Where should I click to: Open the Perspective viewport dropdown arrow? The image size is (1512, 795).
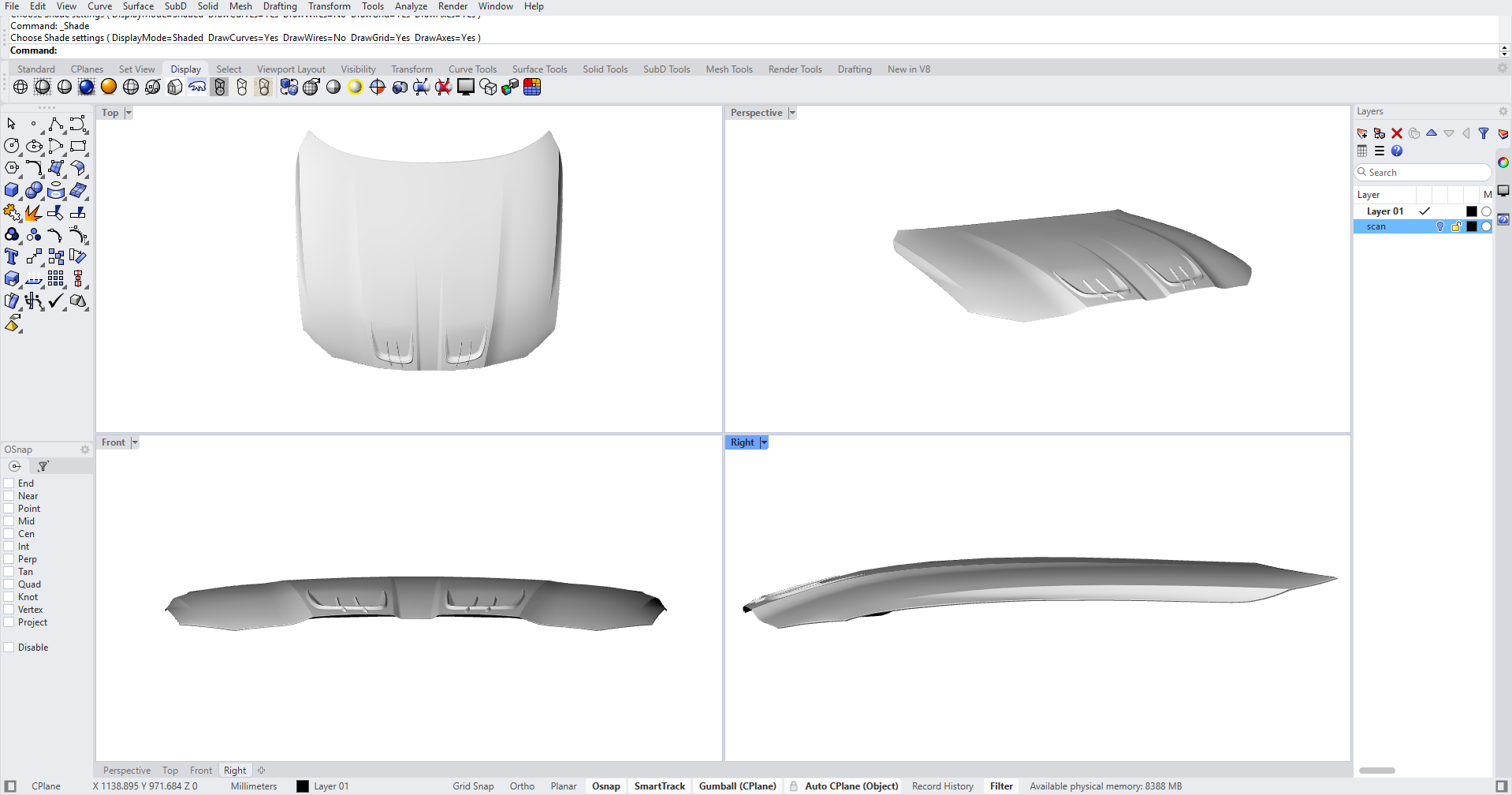(792, 113)
